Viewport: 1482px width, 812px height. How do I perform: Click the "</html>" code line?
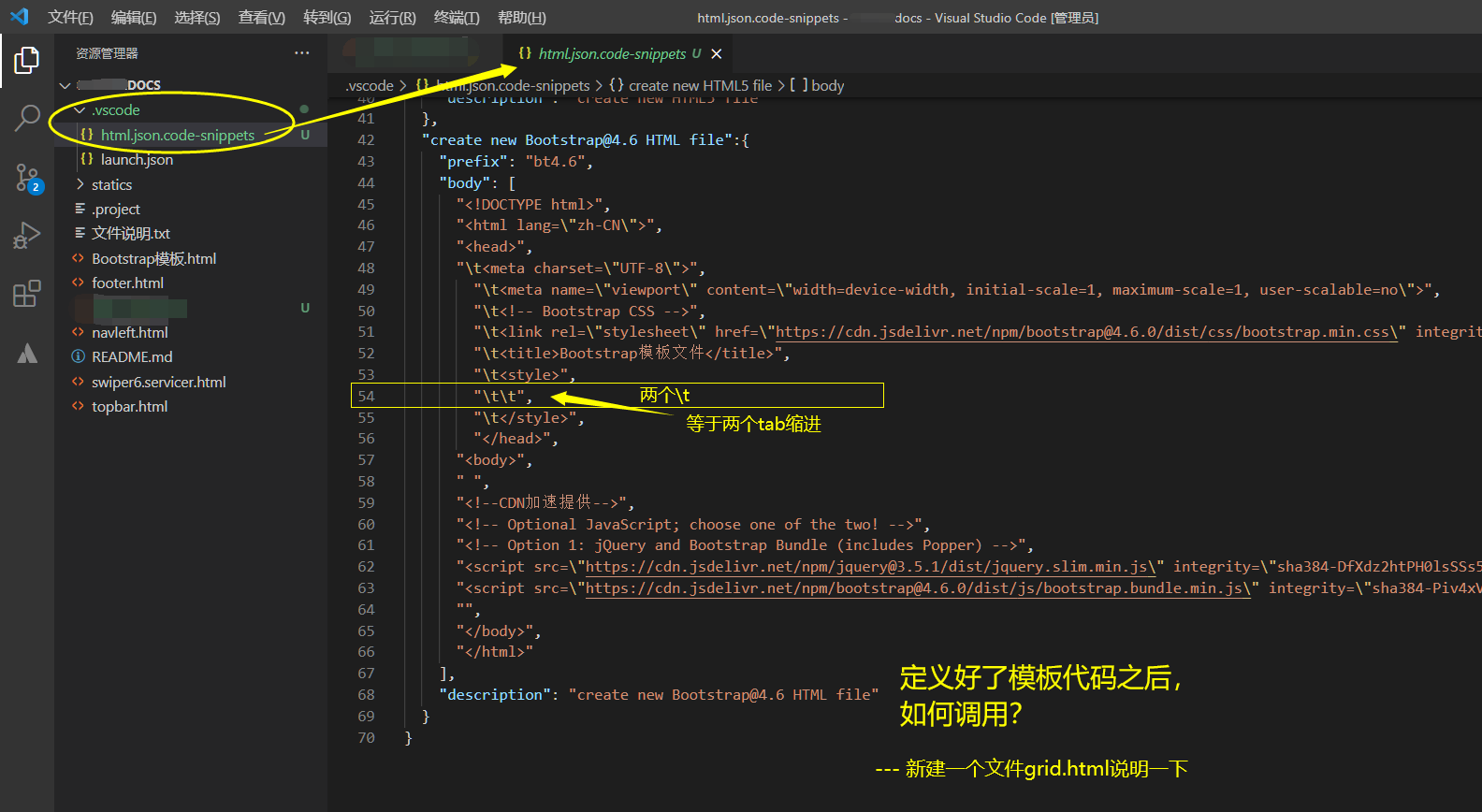tap(494, 652)
